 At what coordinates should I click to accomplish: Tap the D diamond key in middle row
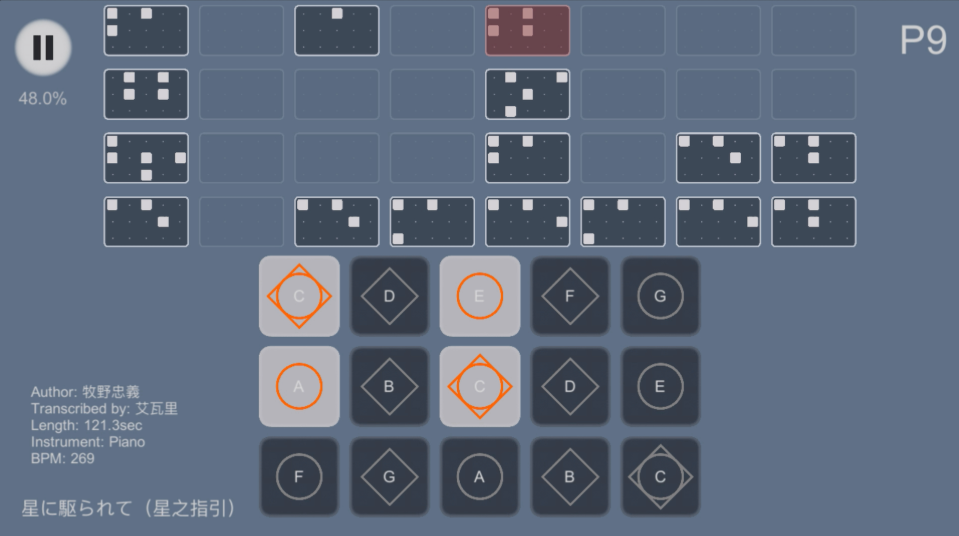click(x=570, y=387)
